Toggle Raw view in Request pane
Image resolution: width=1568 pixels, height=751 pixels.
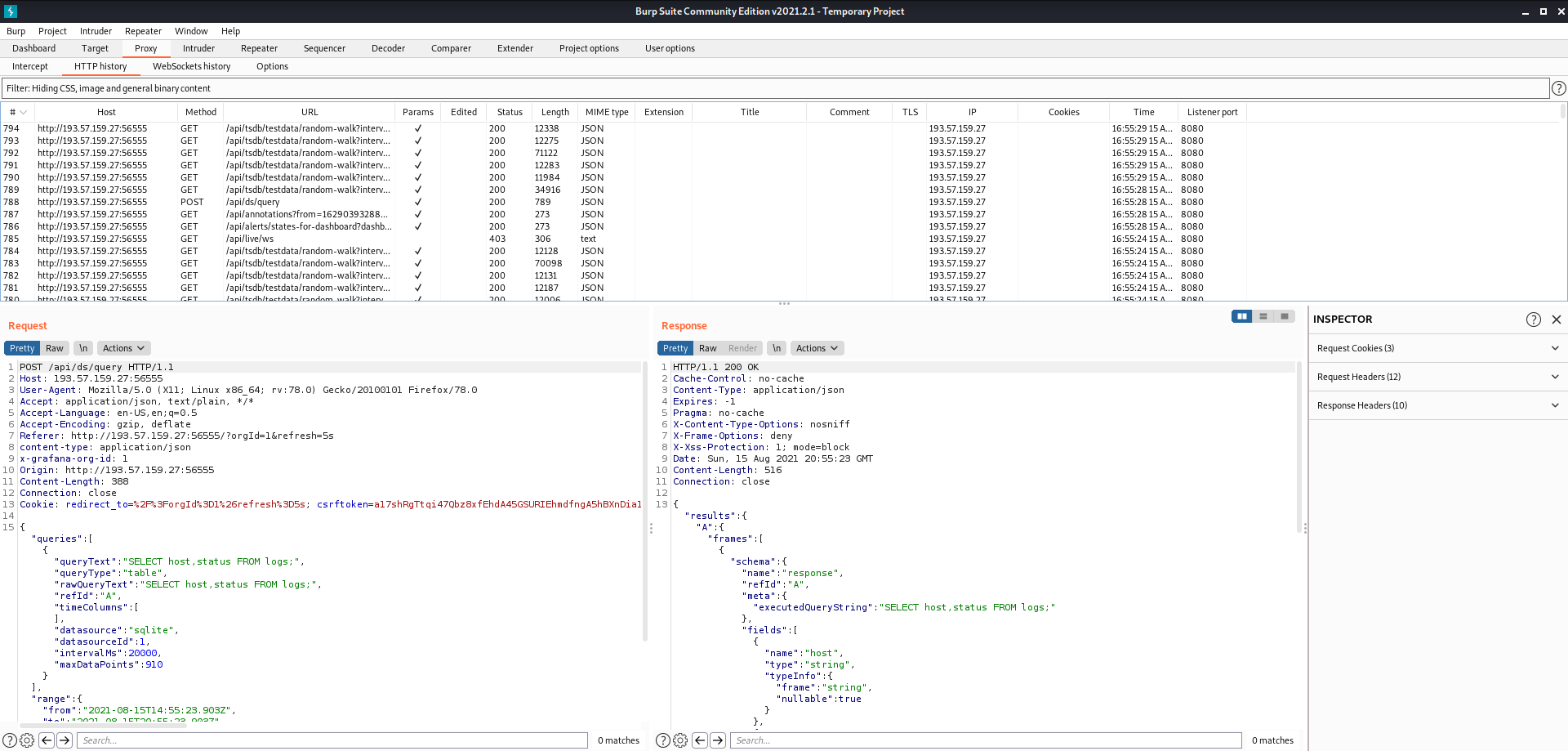55,348
